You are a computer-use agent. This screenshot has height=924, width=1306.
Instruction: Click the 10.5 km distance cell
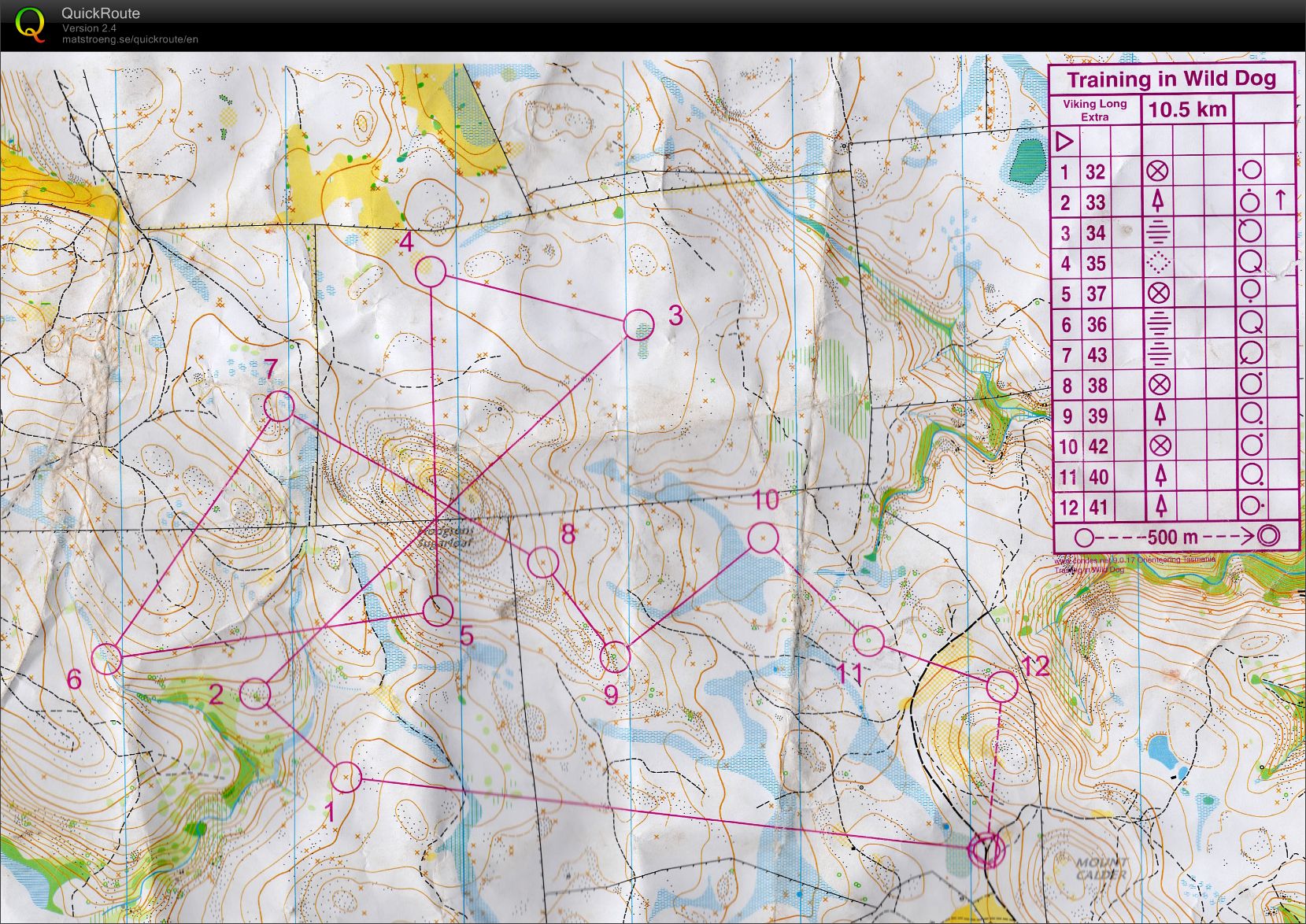pos(1189,109)
